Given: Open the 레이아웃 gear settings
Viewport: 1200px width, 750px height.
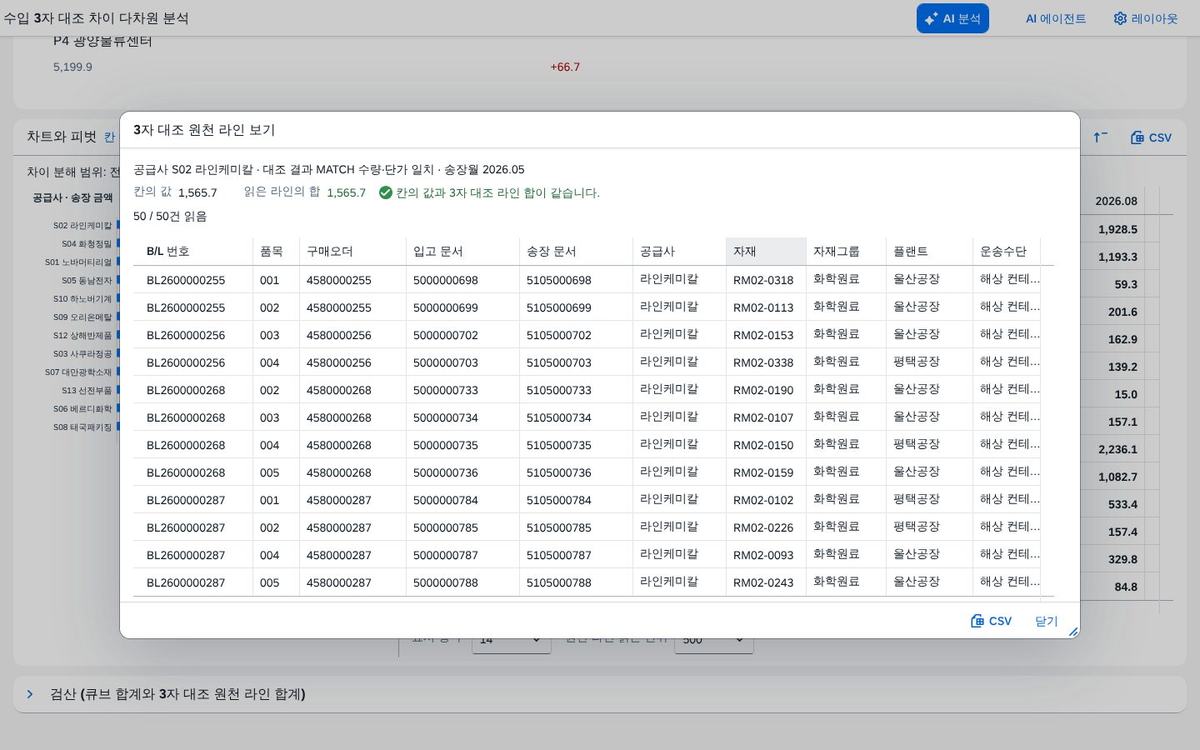Looking at the screenshot, I should [x=1146, y=18].
